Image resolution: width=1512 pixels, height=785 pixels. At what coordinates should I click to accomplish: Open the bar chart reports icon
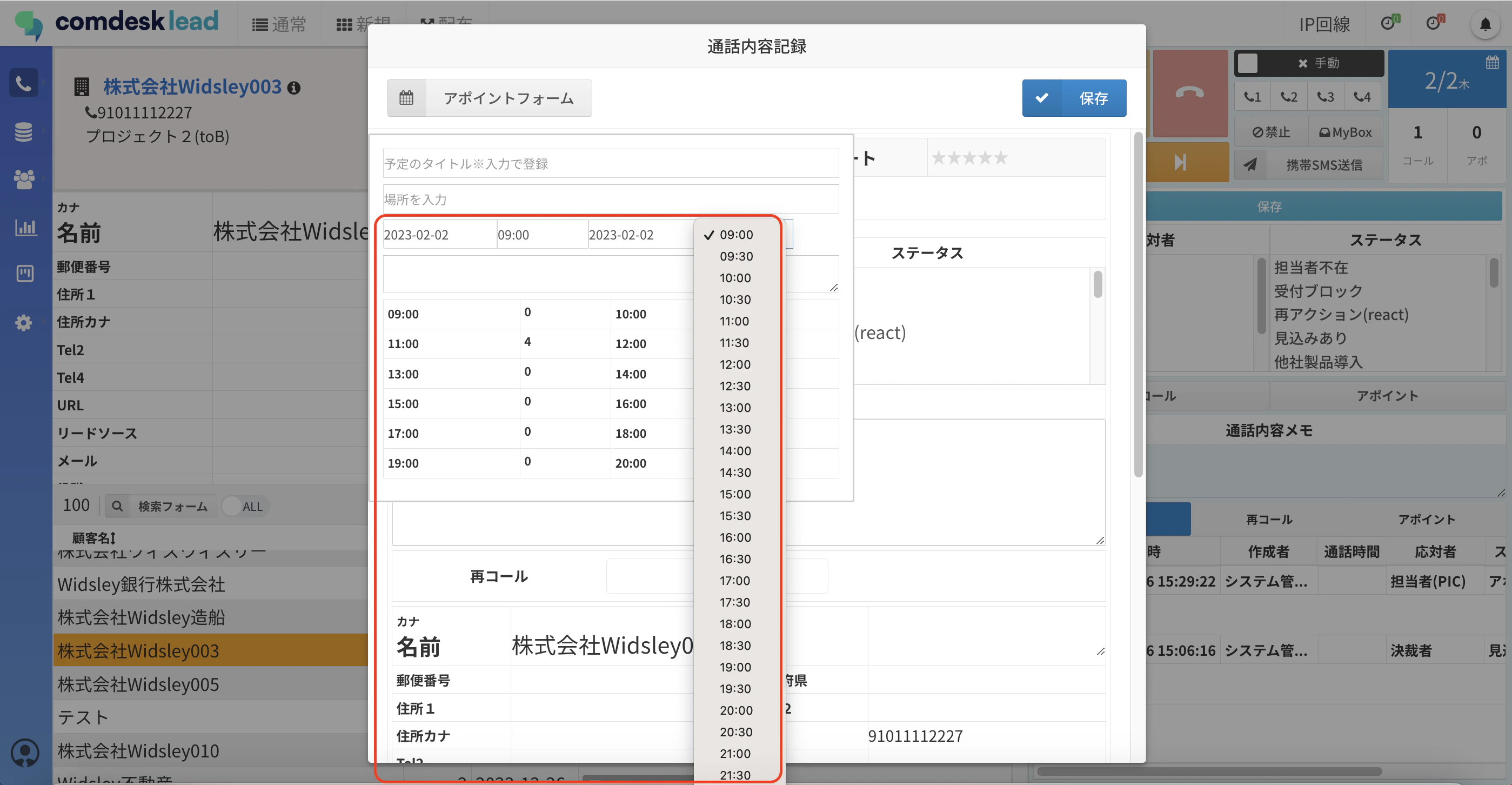coord(25,227)
